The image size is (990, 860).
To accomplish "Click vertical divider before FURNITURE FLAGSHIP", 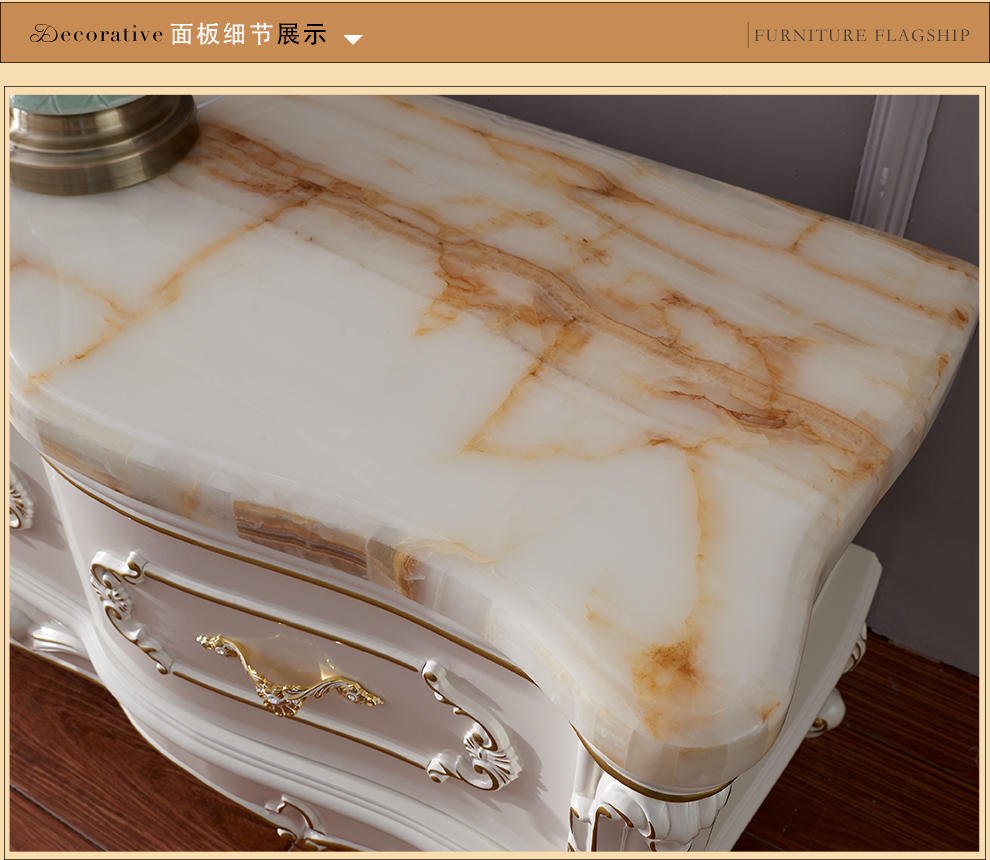I will (748, 35).
